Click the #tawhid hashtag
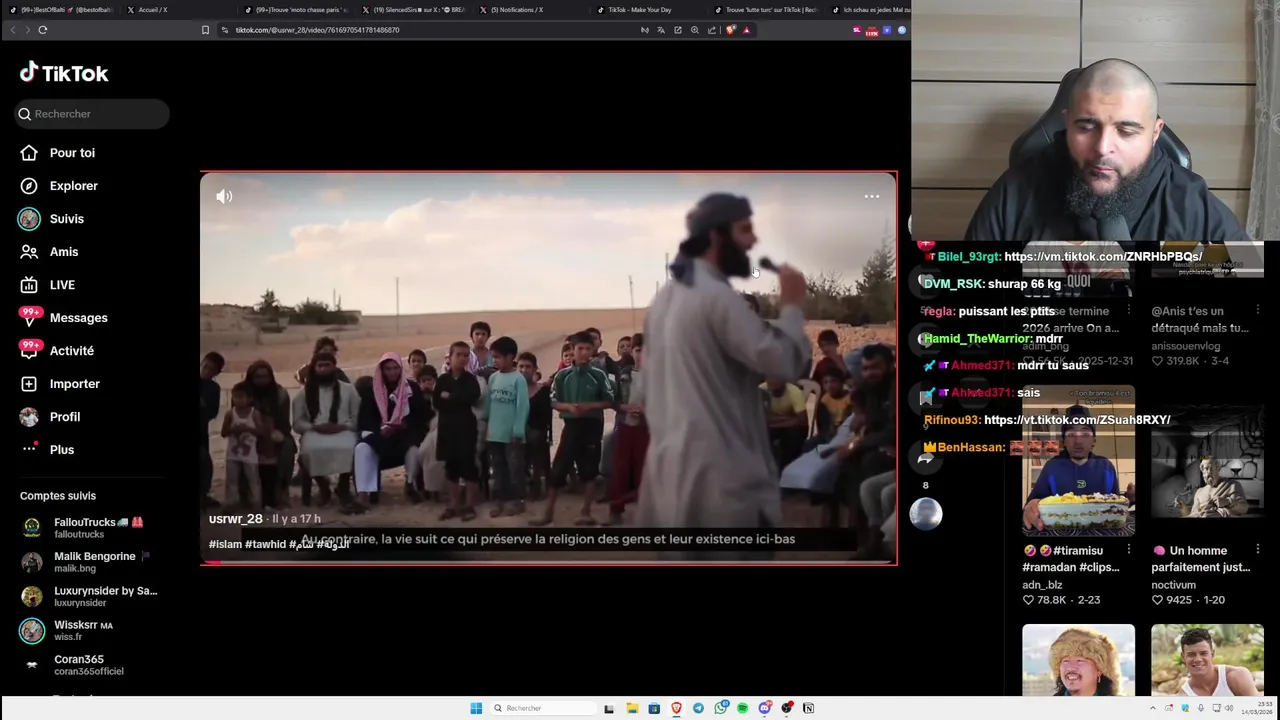This screenshot has height=720, width=1280. point(266,544)
